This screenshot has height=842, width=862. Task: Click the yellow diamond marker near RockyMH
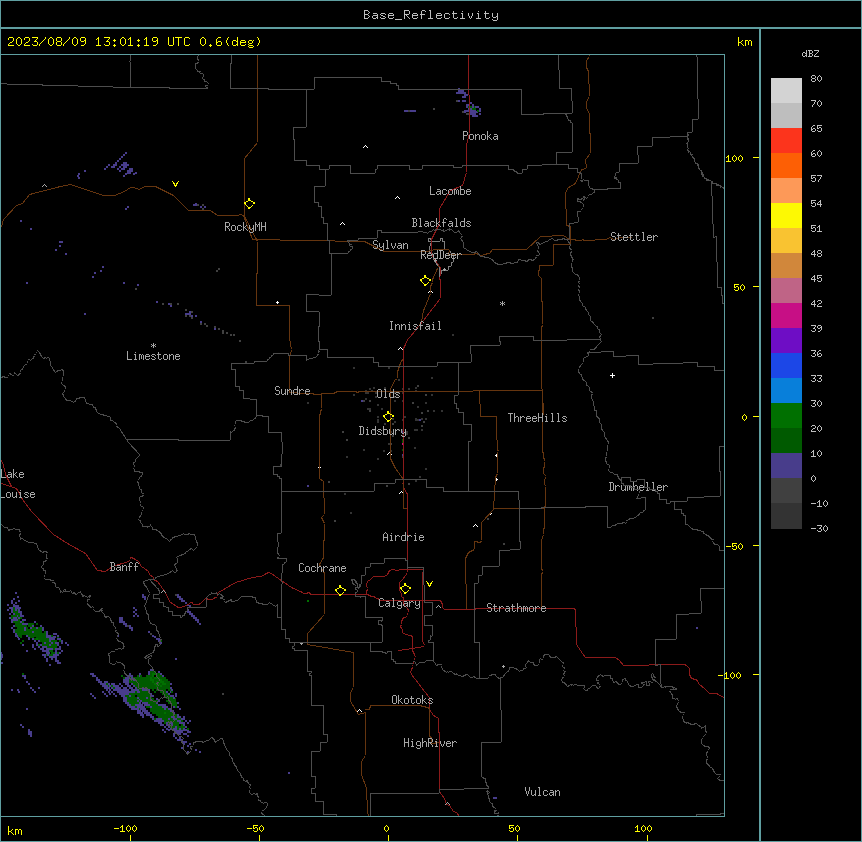249,204
